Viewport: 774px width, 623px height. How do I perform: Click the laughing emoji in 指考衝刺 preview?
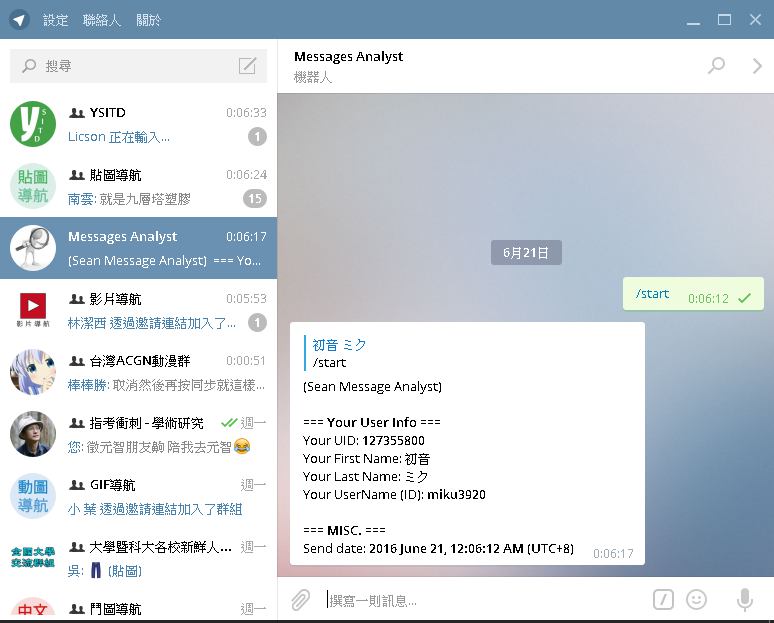242,447
